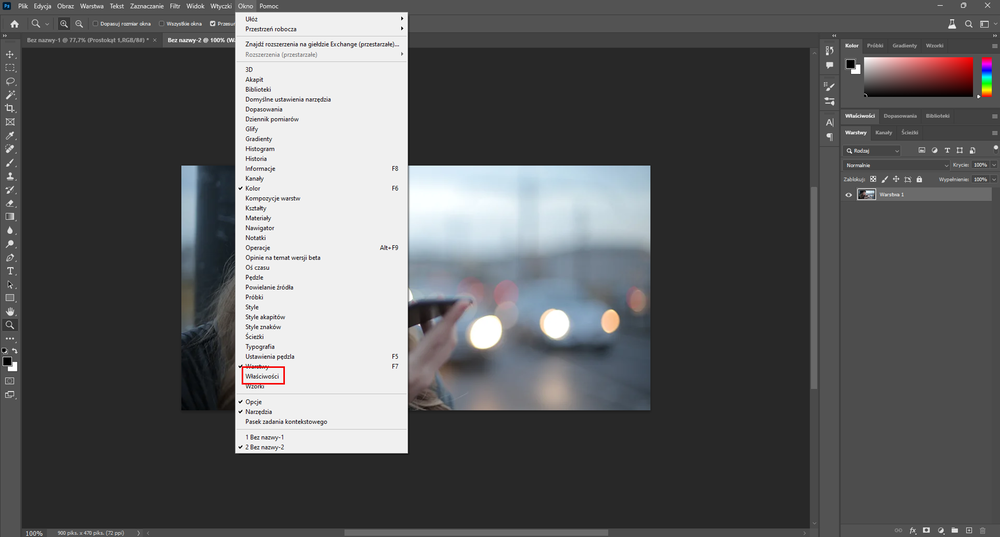
Task: Select the Horizontal Type tool
Action: (x=10, y=271)
